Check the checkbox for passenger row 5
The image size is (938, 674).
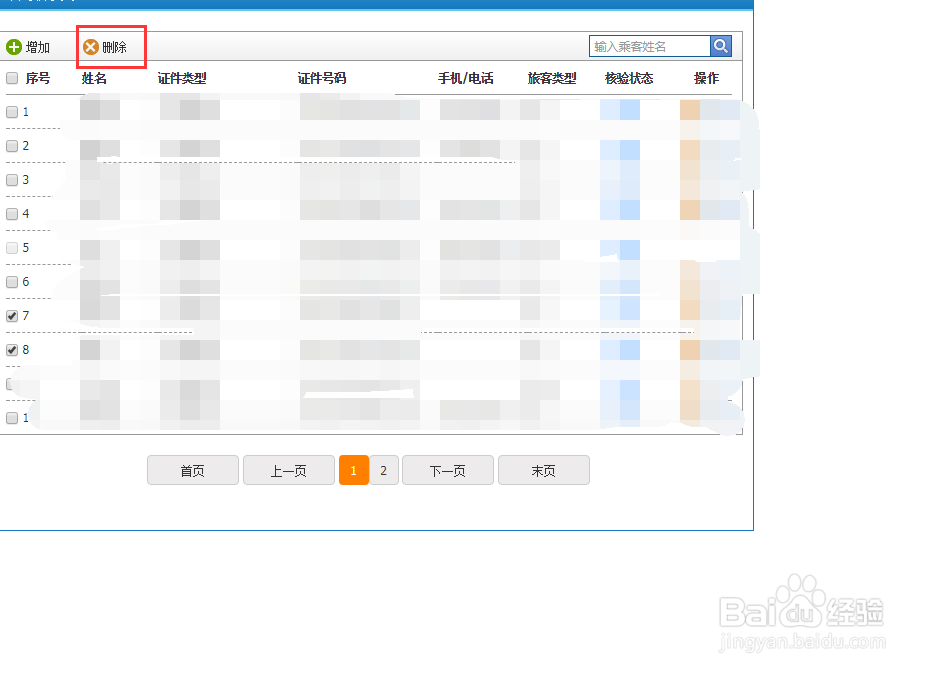pyautogui.click(x=12, y=248)
